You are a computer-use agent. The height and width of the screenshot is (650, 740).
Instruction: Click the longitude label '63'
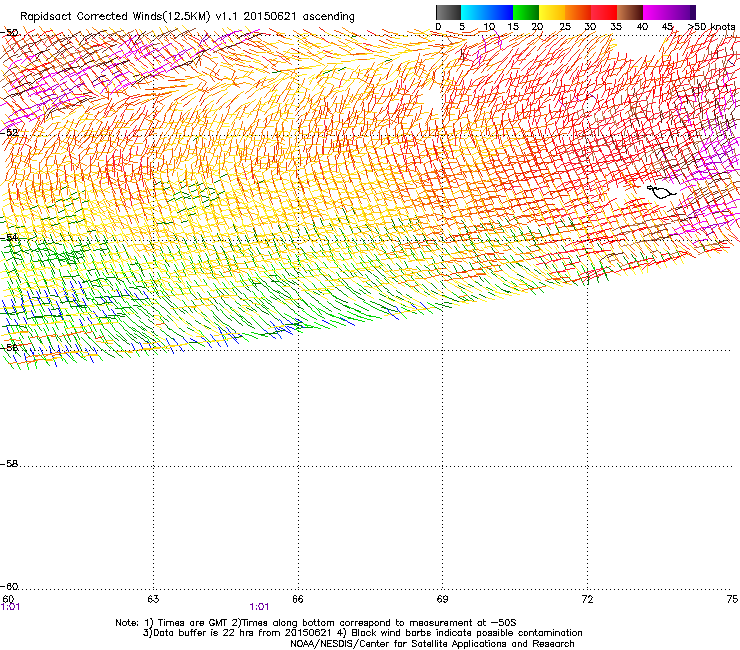[x=153, y=599]
